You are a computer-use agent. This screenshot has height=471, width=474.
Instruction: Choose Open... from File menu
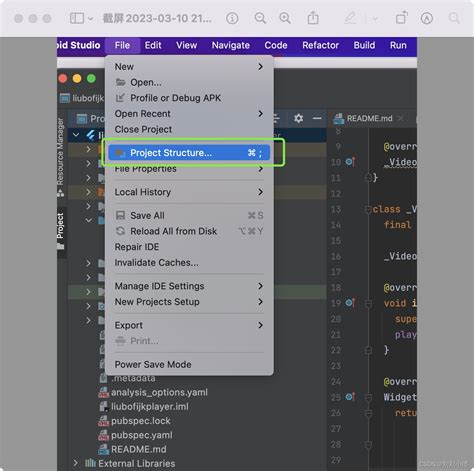click(x=189, y=82)
